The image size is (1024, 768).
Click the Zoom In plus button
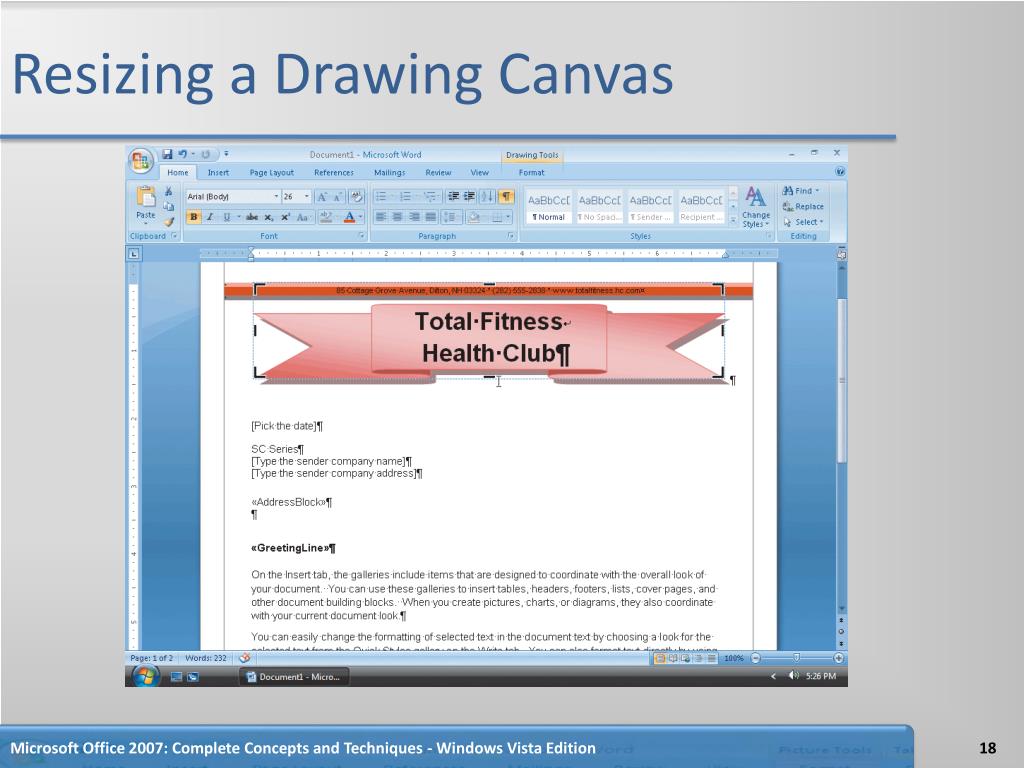pyautogui.click(x=839, y=658)
